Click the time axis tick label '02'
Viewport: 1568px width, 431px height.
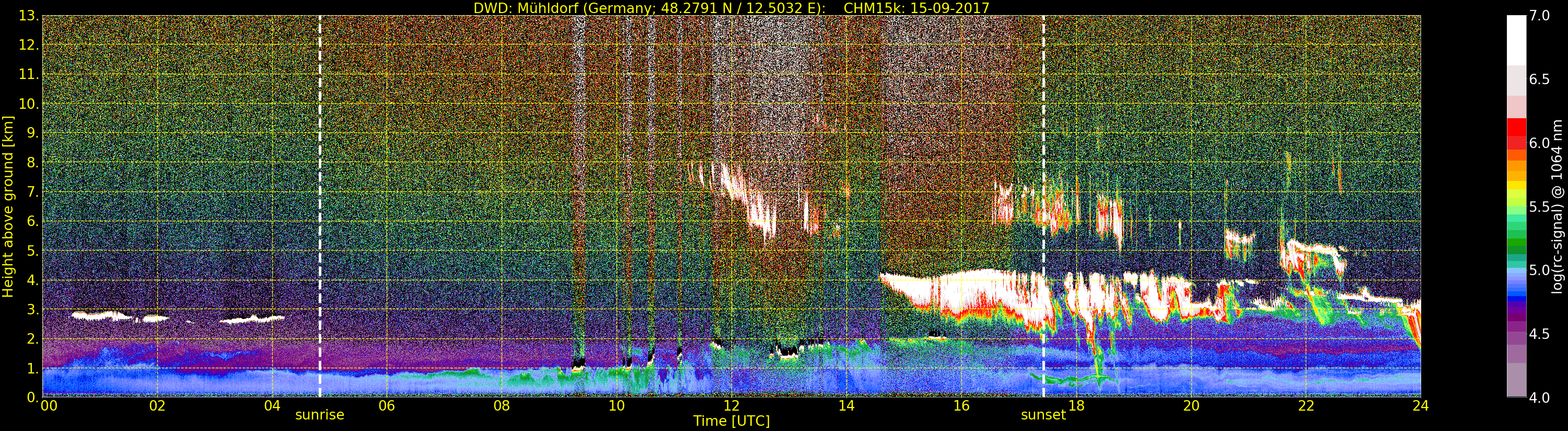[157, 405]
